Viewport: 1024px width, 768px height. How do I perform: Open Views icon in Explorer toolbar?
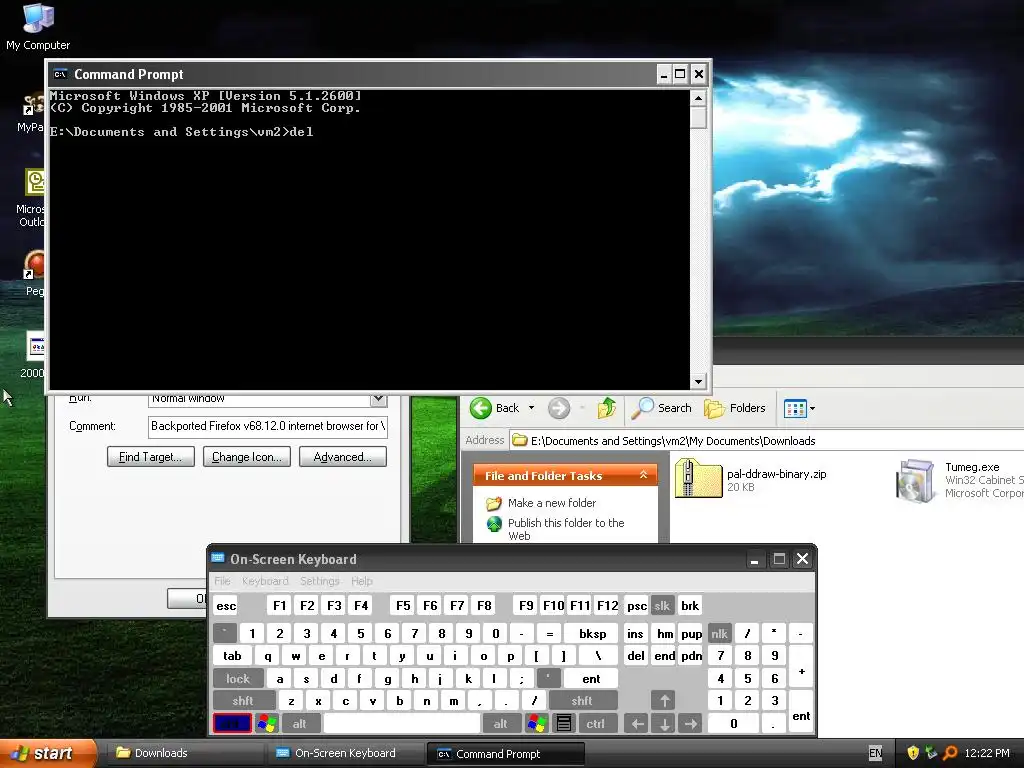point(795,409)
